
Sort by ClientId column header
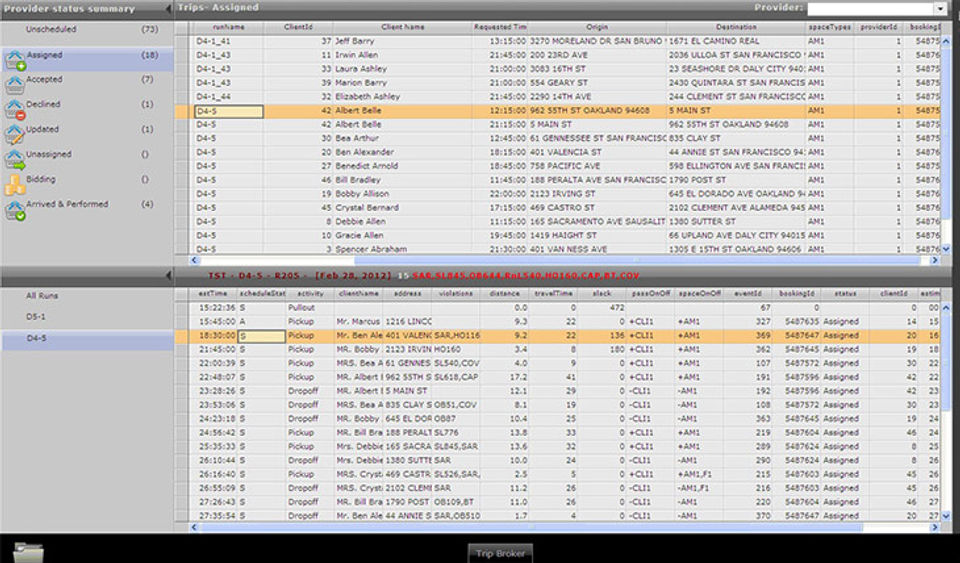click(x=299, y=28)
